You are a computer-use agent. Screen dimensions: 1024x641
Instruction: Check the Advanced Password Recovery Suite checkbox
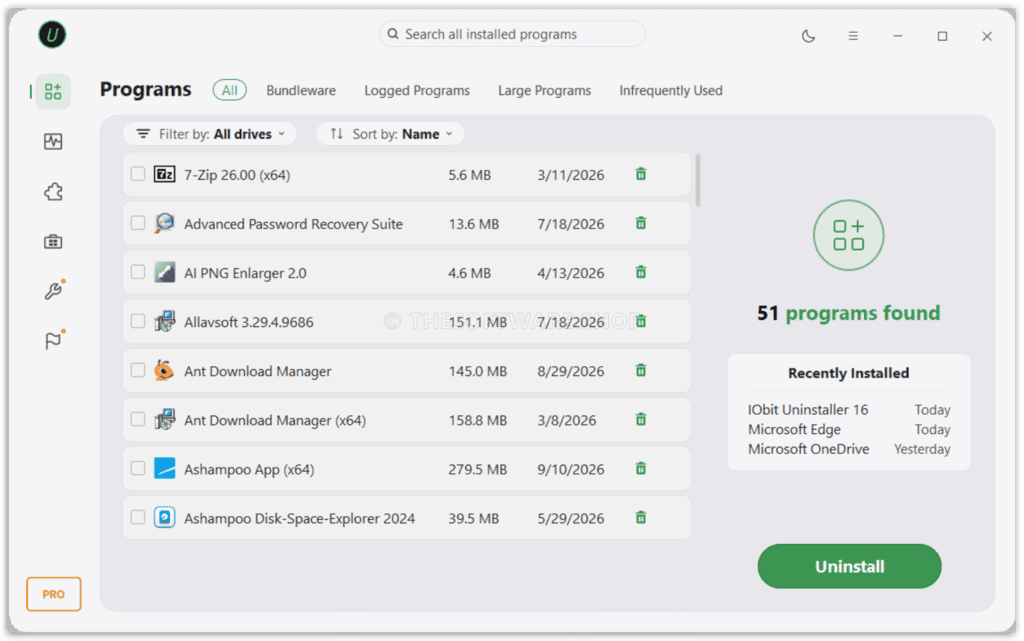pyautogui.click(x=138, y=223)
